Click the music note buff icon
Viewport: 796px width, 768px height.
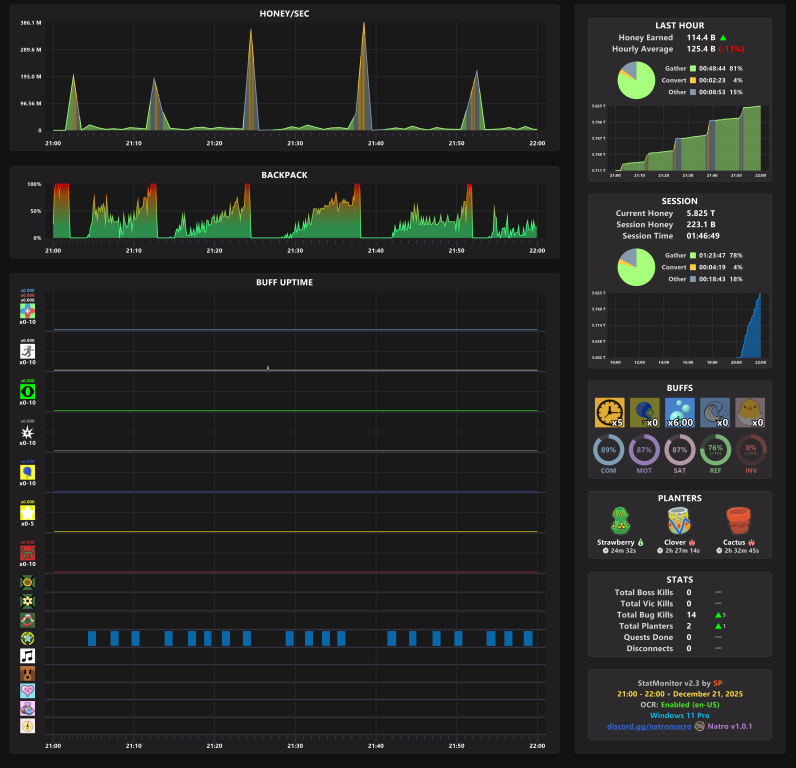(27, 656)
